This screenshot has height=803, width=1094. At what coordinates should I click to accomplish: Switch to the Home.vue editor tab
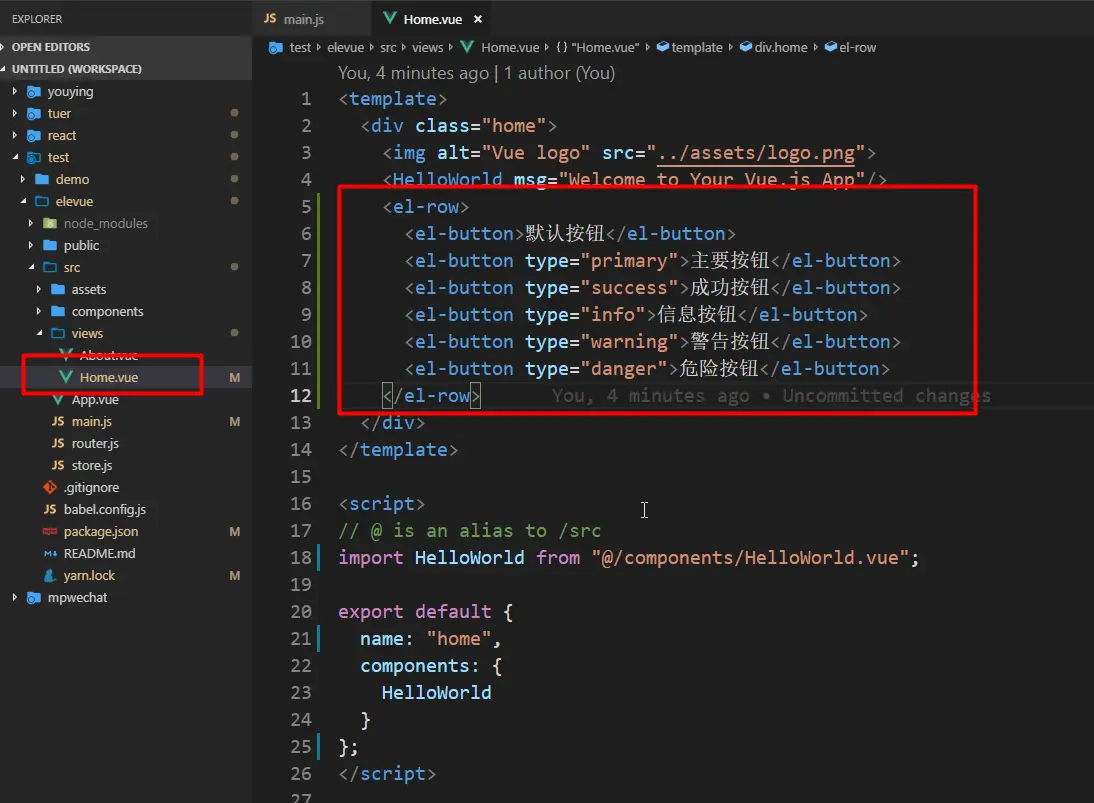click(432, 19)
